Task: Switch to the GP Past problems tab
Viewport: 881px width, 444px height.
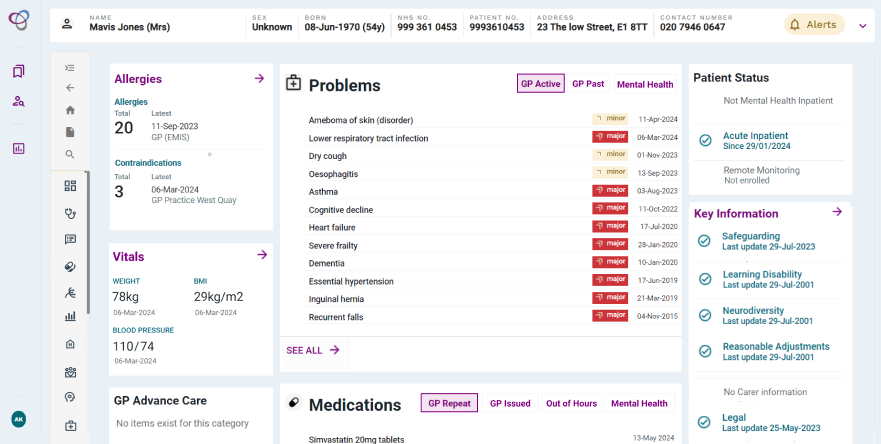Action: pyautogui.click(x=588, y=84)
